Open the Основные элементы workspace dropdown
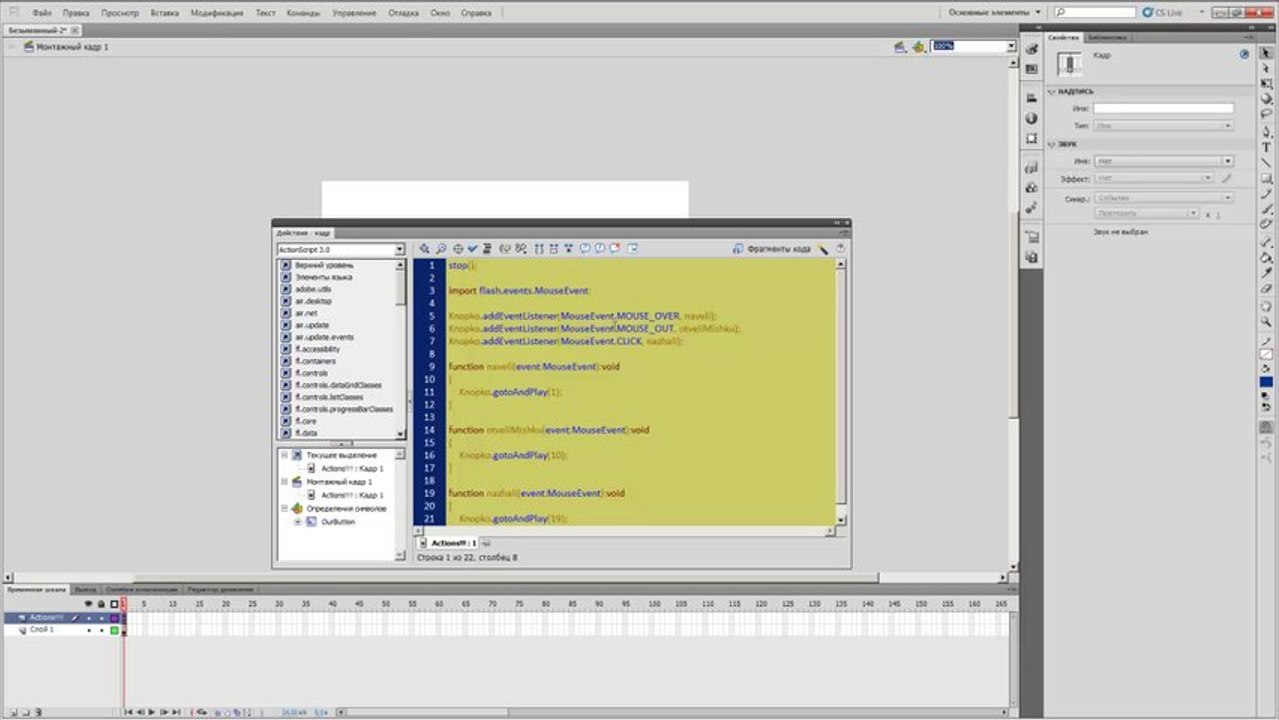This screenshot has width=1279, height=720. (x=995, y=12)
